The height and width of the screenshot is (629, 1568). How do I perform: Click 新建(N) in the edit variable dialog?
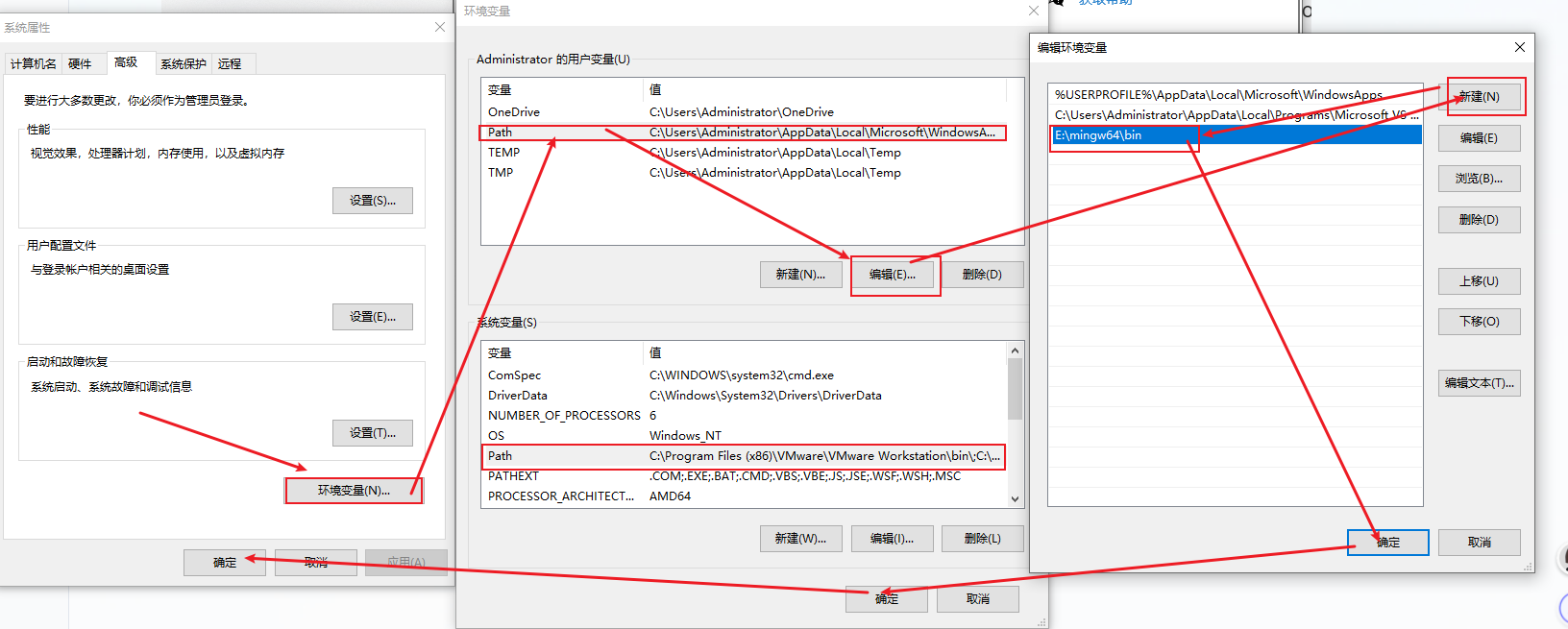[1479, 97]
